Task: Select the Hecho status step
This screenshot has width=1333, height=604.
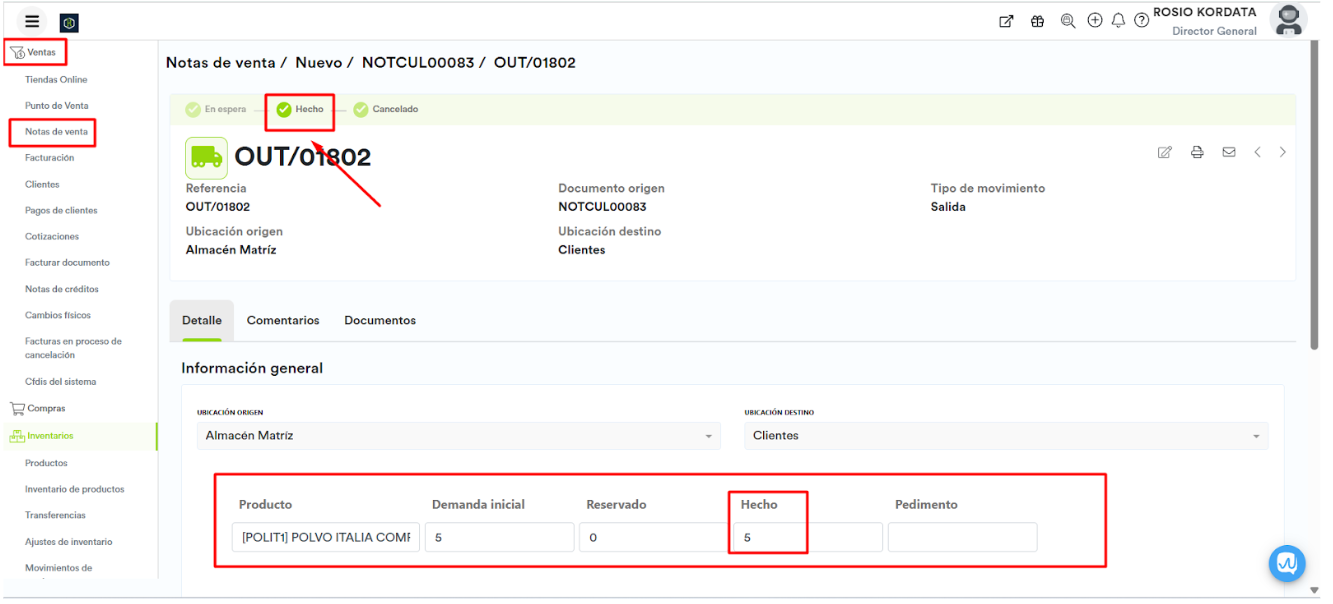Action: pos(300,109)
